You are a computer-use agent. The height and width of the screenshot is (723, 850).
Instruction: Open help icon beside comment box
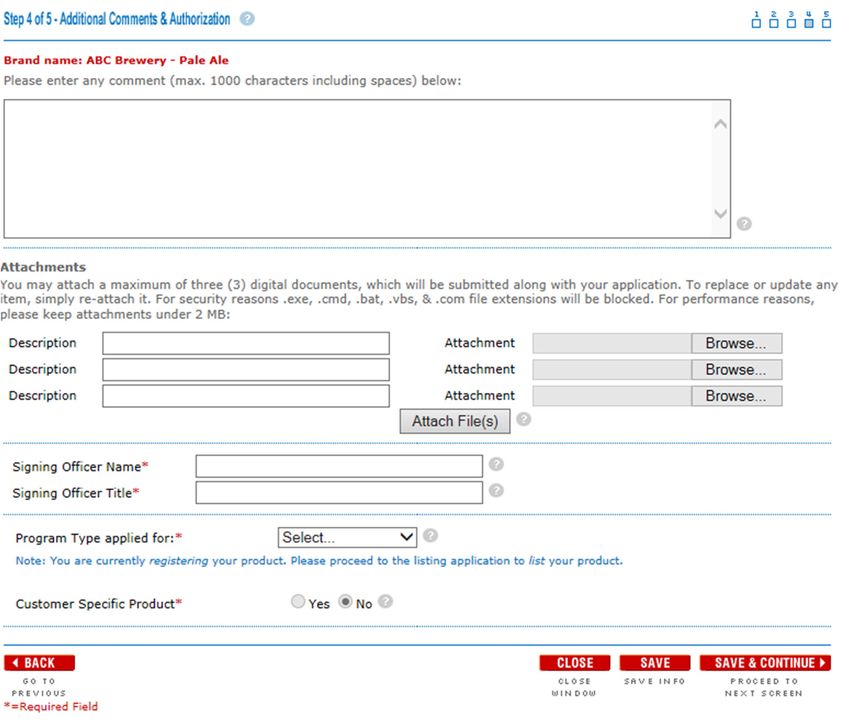tap(744, 223)
